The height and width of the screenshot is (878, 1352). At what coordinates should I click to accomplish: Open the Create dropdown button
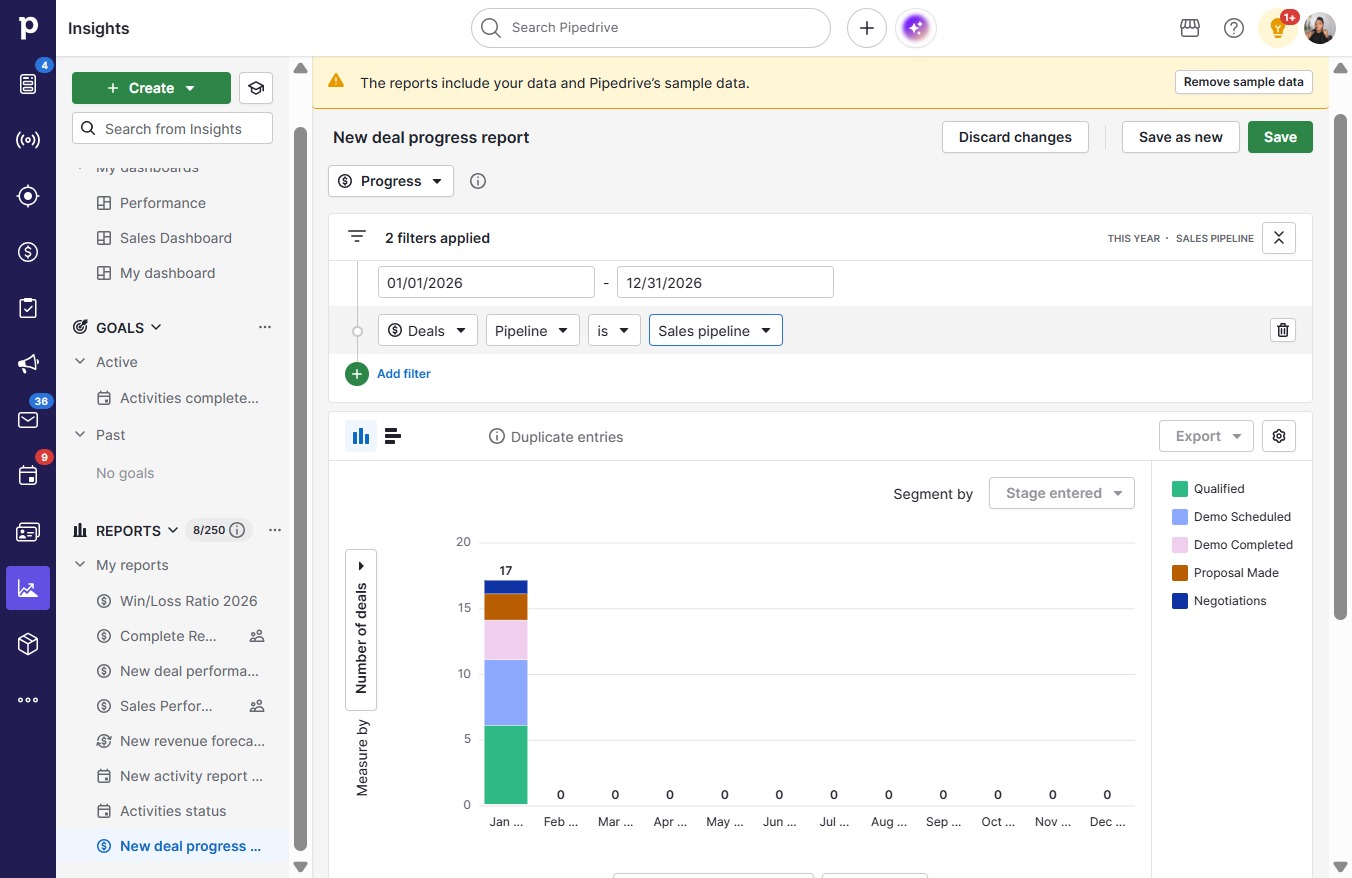pyautogui.click(x=151, y=88)
